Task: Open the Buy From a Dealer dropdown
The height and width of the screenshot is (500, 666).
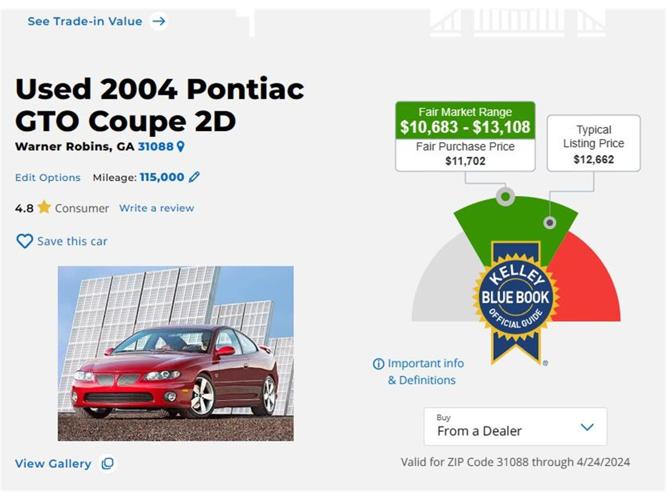Action: [514, 426]
